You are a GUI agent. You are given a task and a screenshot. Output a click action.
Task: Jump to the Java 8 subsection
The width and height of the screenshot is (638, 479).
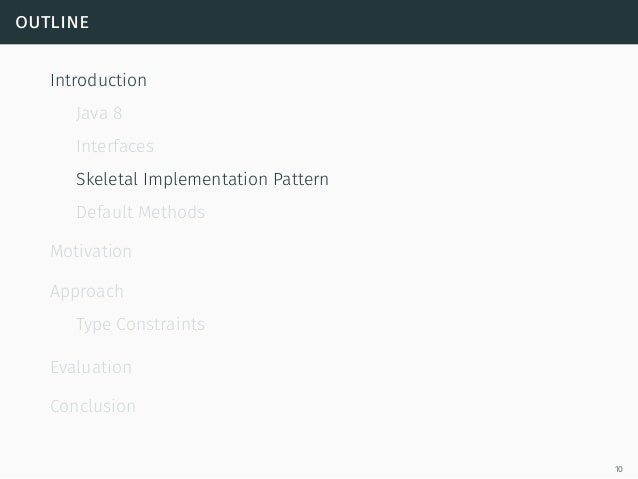click(x=99, y=114)
